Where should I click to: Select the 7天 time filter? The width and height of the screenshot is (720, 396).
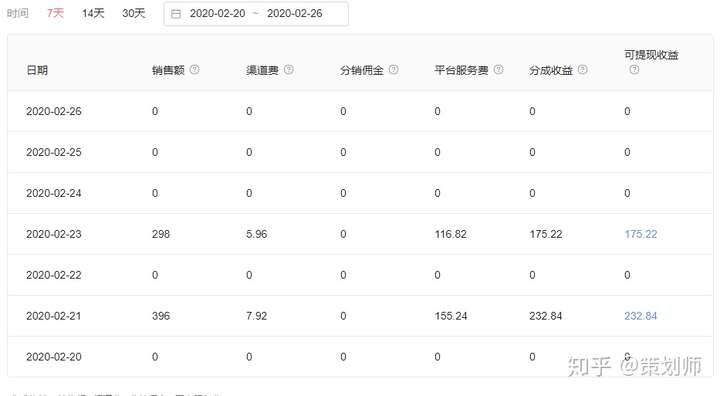[55, 13]
